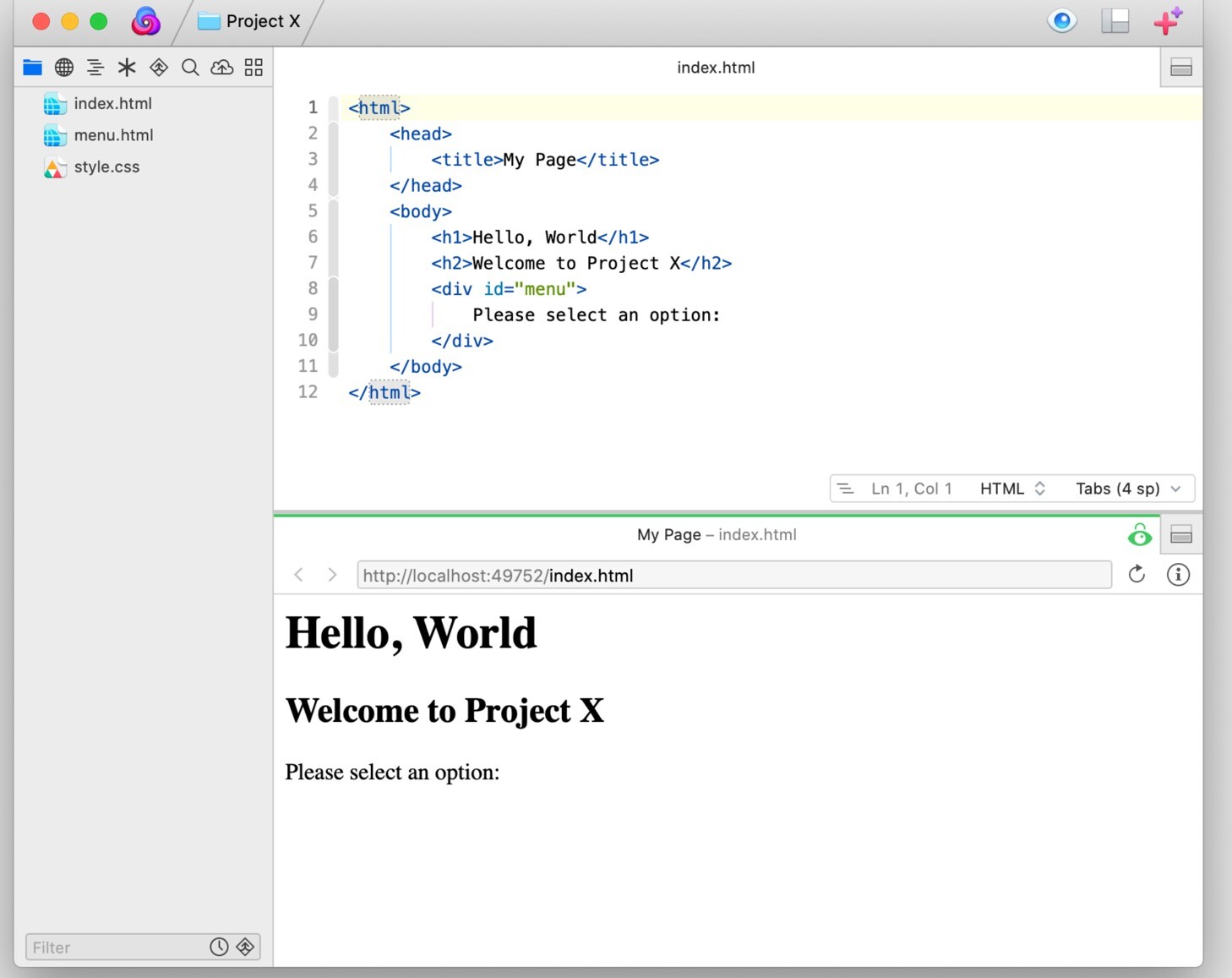Click the plus button to add new tab
Screen dimensions: 1232x978
point(1167,21)
